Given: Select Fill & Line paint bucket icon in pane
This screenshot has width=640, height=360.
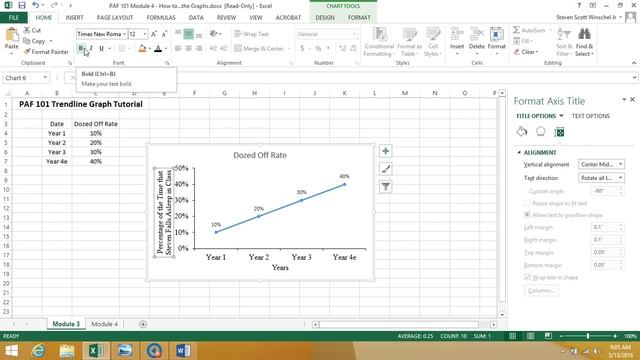Looking at the screenshot, I should click(x=522, y=131).
